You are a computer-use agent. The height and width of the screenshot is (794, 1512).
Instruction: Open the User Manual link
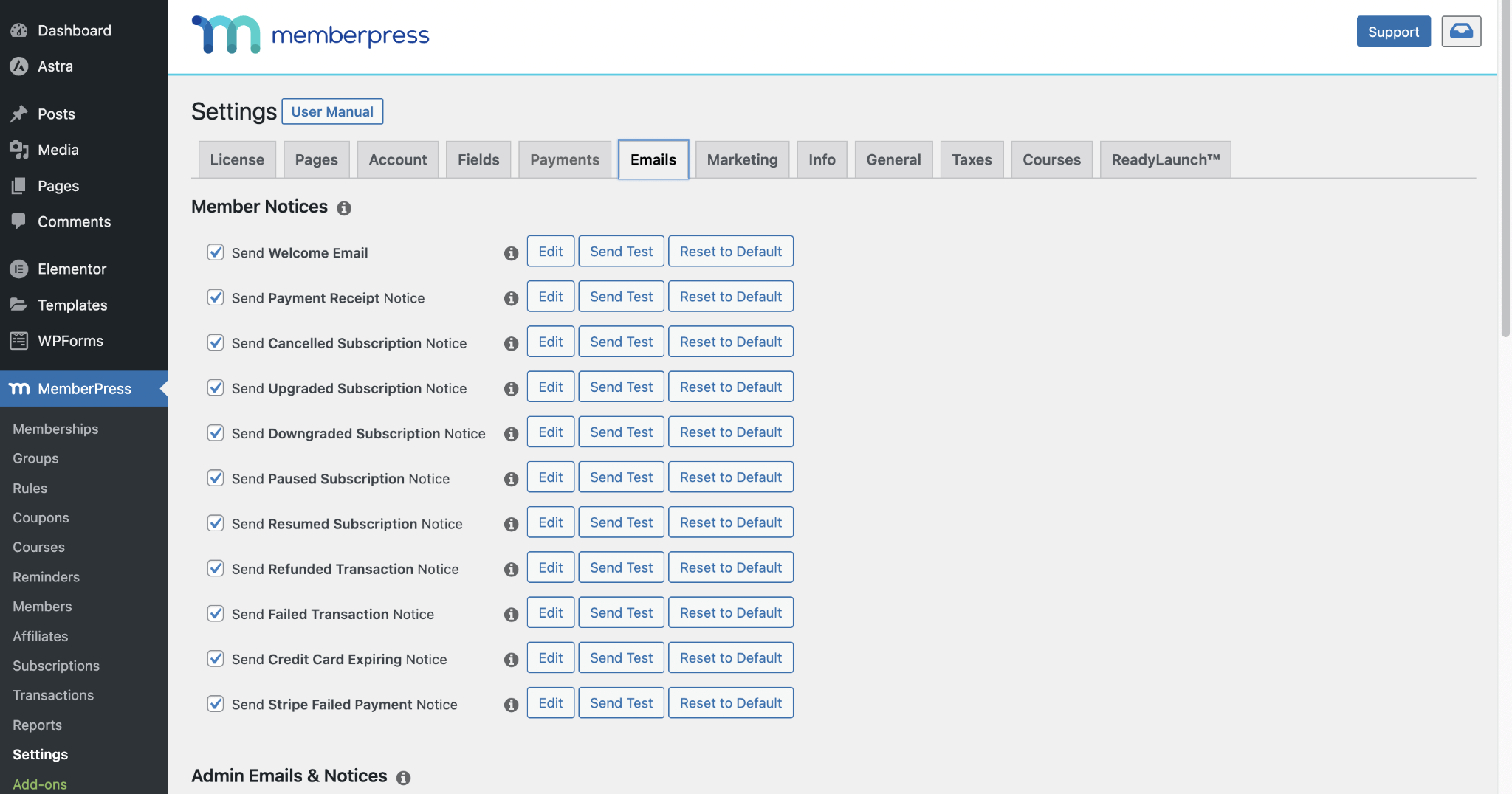click(x=332, y=111)
